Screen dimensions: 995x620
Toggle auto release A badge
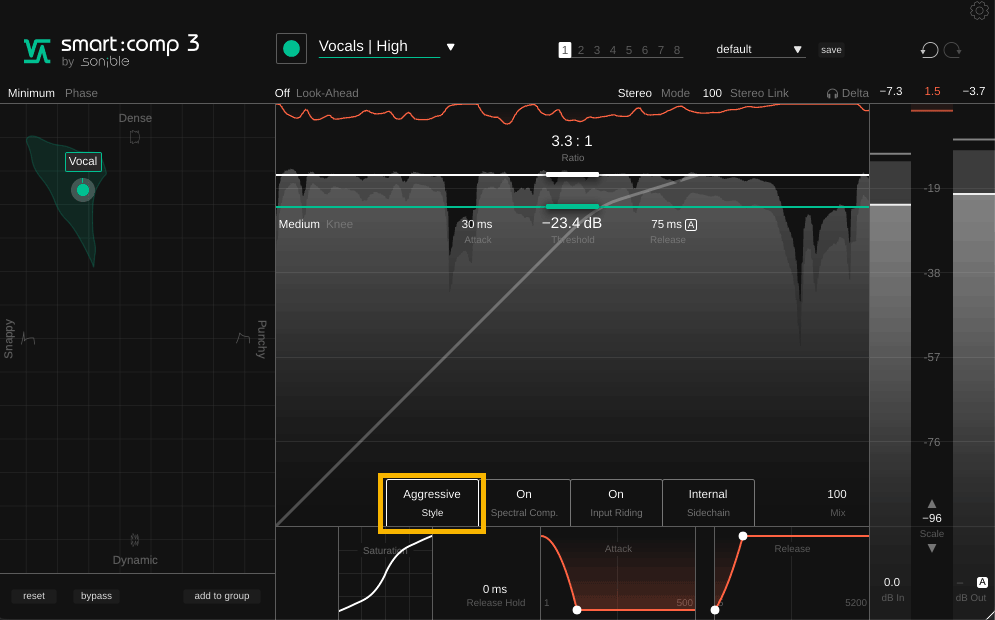tap(691, 225)
